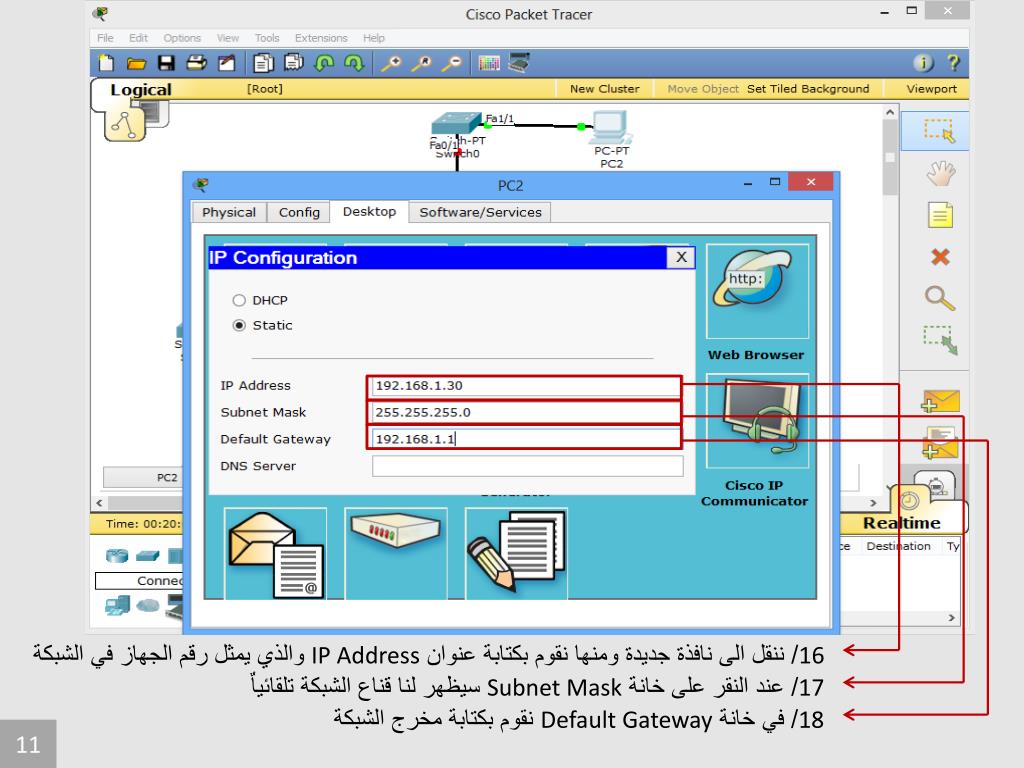Choose the Move Layout hand tool
The width and height of the screenshot is (1024, 768).
pyautogui.click(x=940, y=173)
